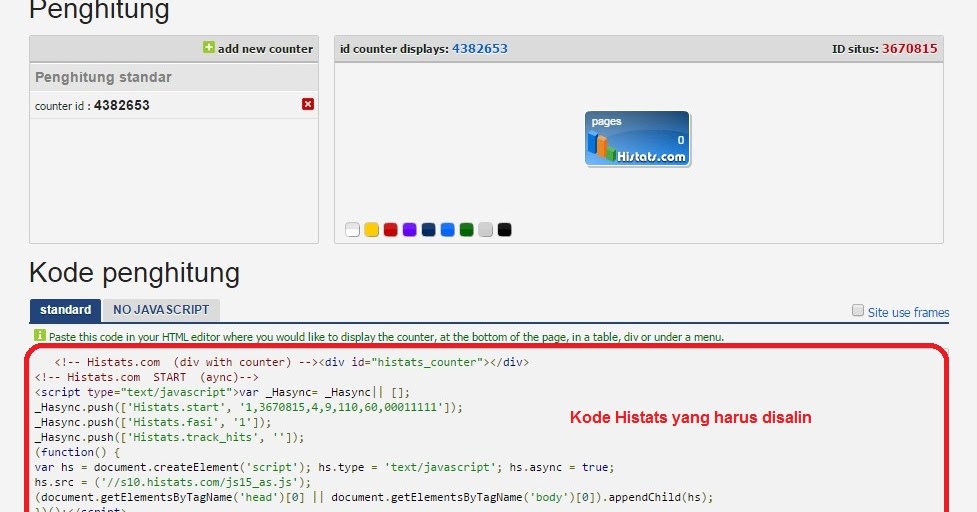The image size is (977, 512).
Task: Click the green plus add new counter icon
Action: click(x=209, y=47)
